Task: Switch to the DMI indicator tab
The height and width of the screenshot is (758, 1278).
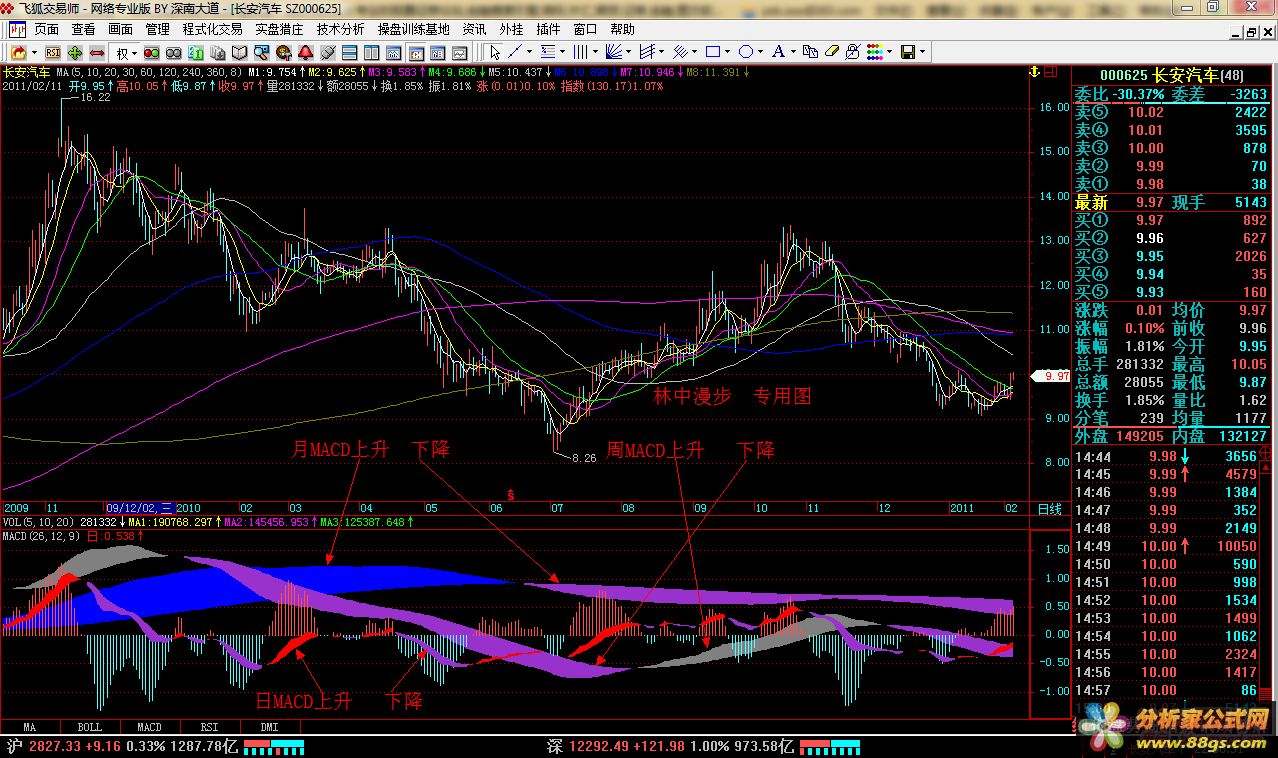Action: 269,727
